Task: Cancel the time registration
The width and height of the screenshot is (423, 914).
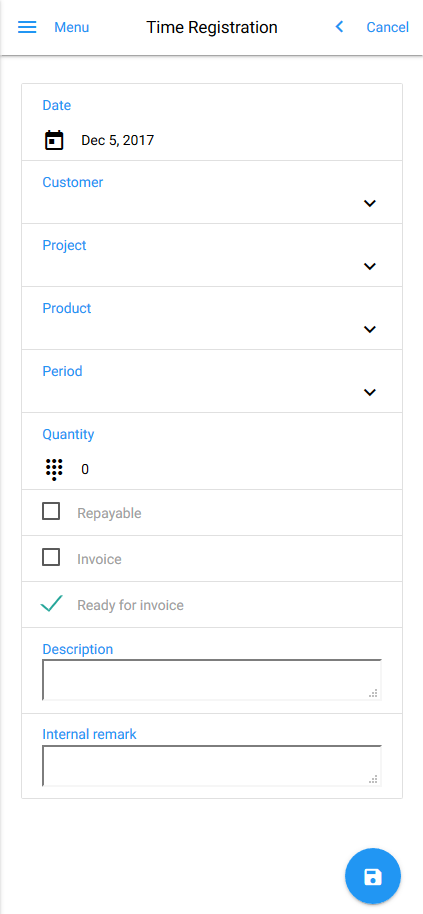Action: 387,27
